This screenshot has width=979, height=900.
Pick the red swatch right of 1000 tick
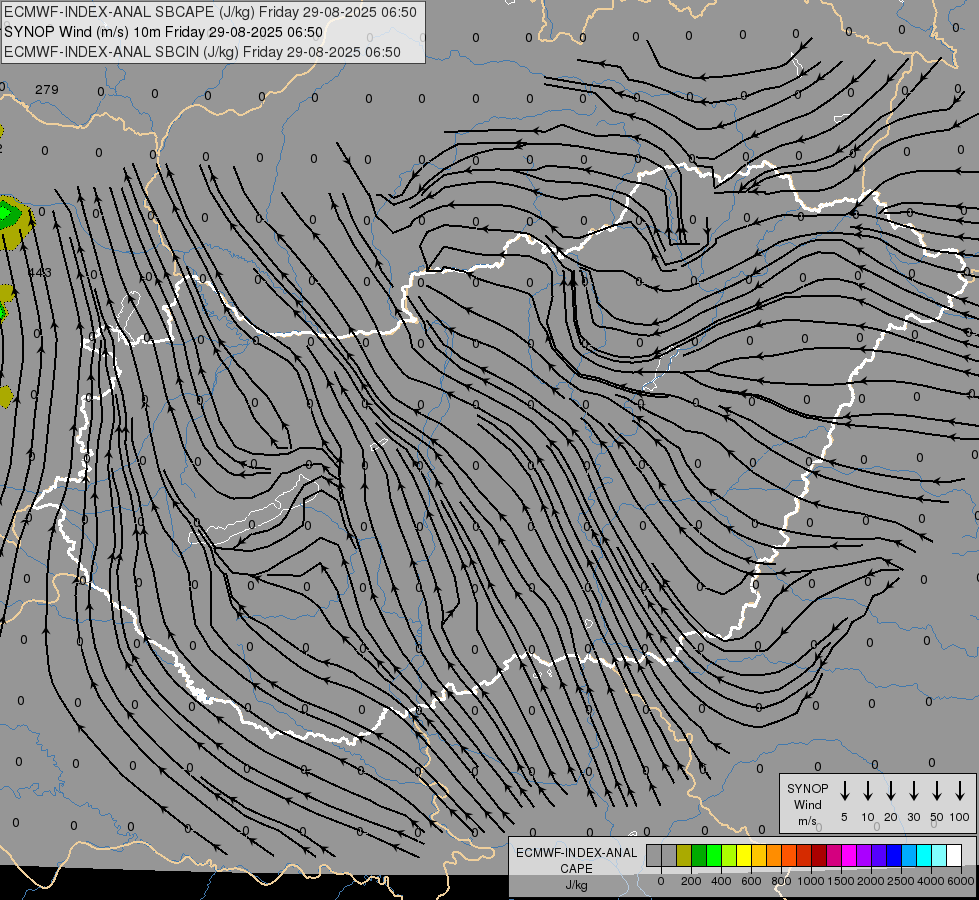pos(804,855)
